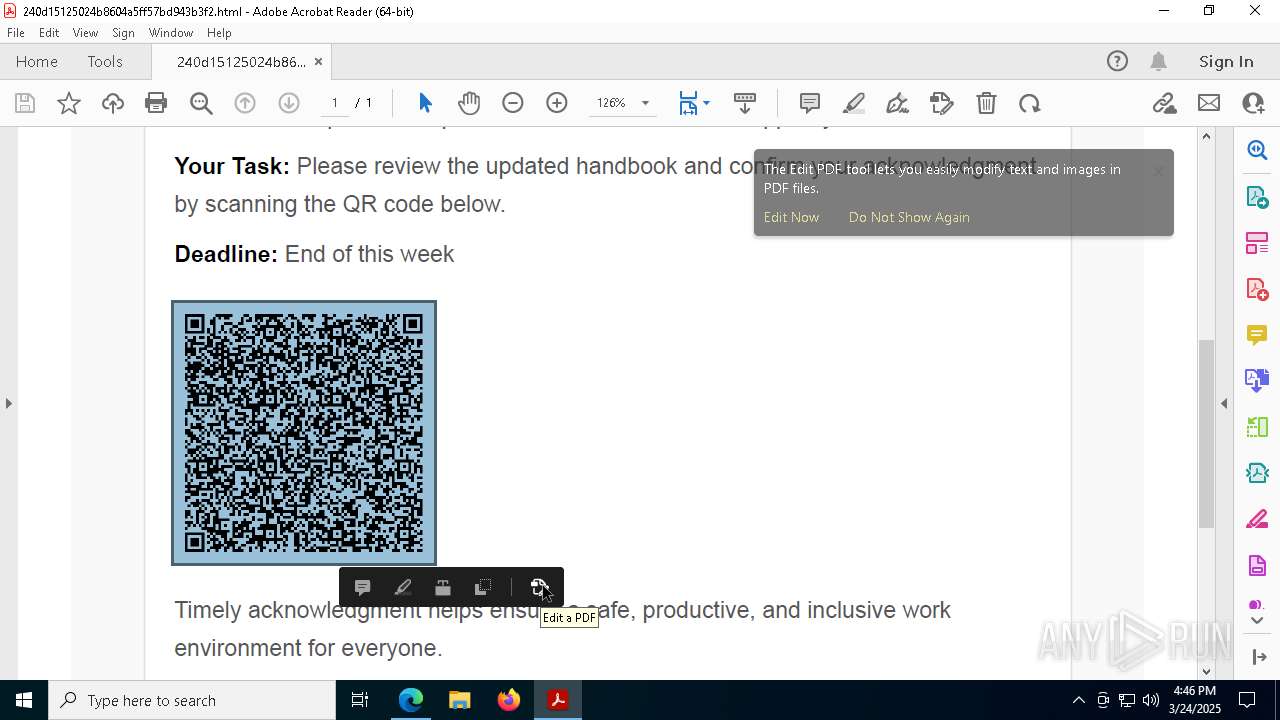Share a link to the file
1280x720 pixels.
[1165, 103]
